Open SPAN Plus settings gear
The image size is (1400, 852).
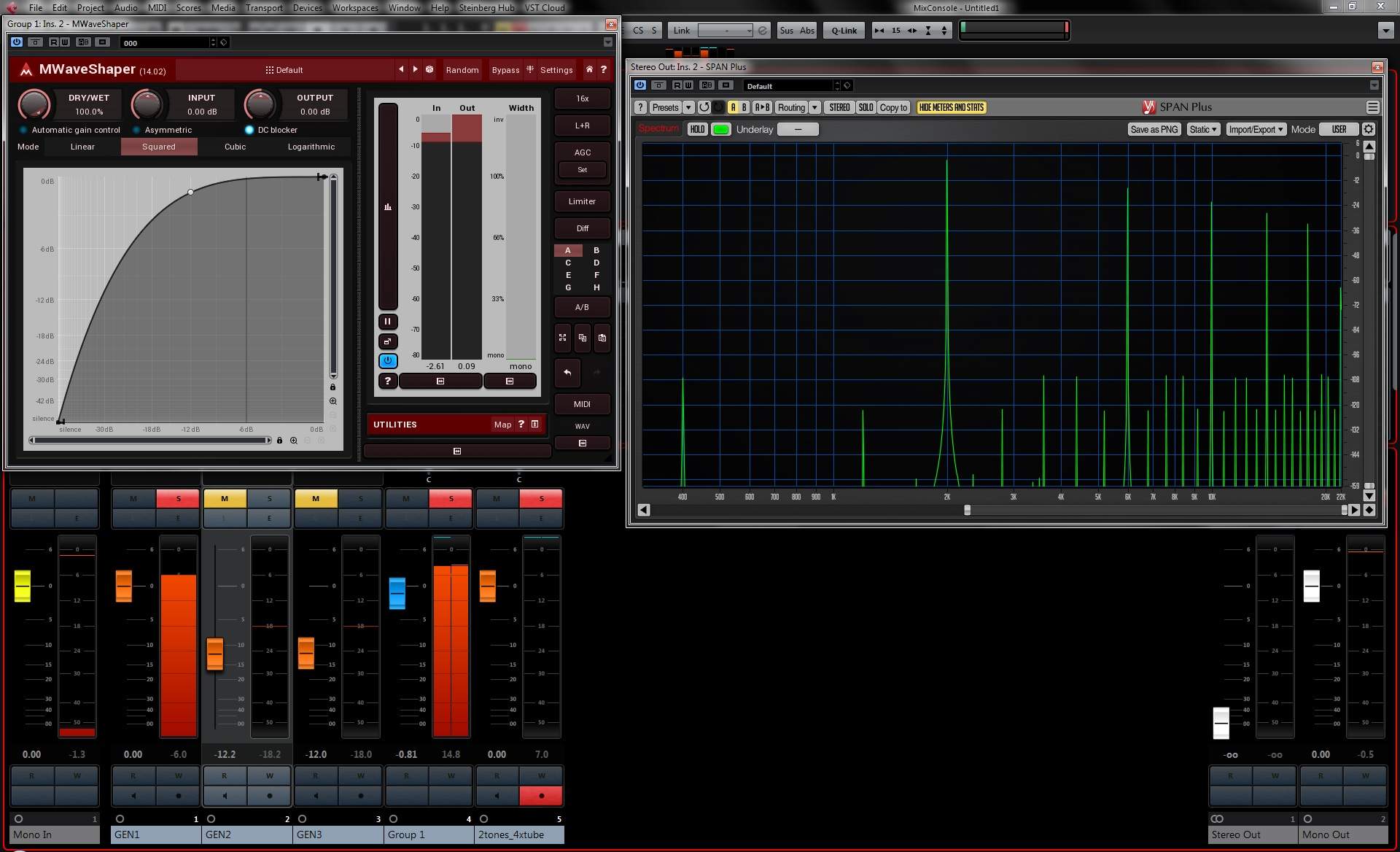click(1369, 129)
